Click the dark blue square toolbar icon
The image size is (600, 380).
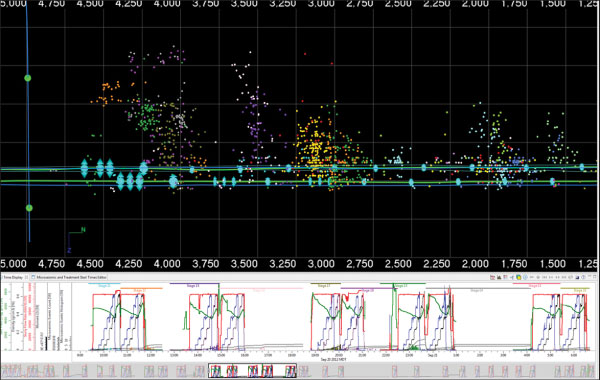pos(577,277)
